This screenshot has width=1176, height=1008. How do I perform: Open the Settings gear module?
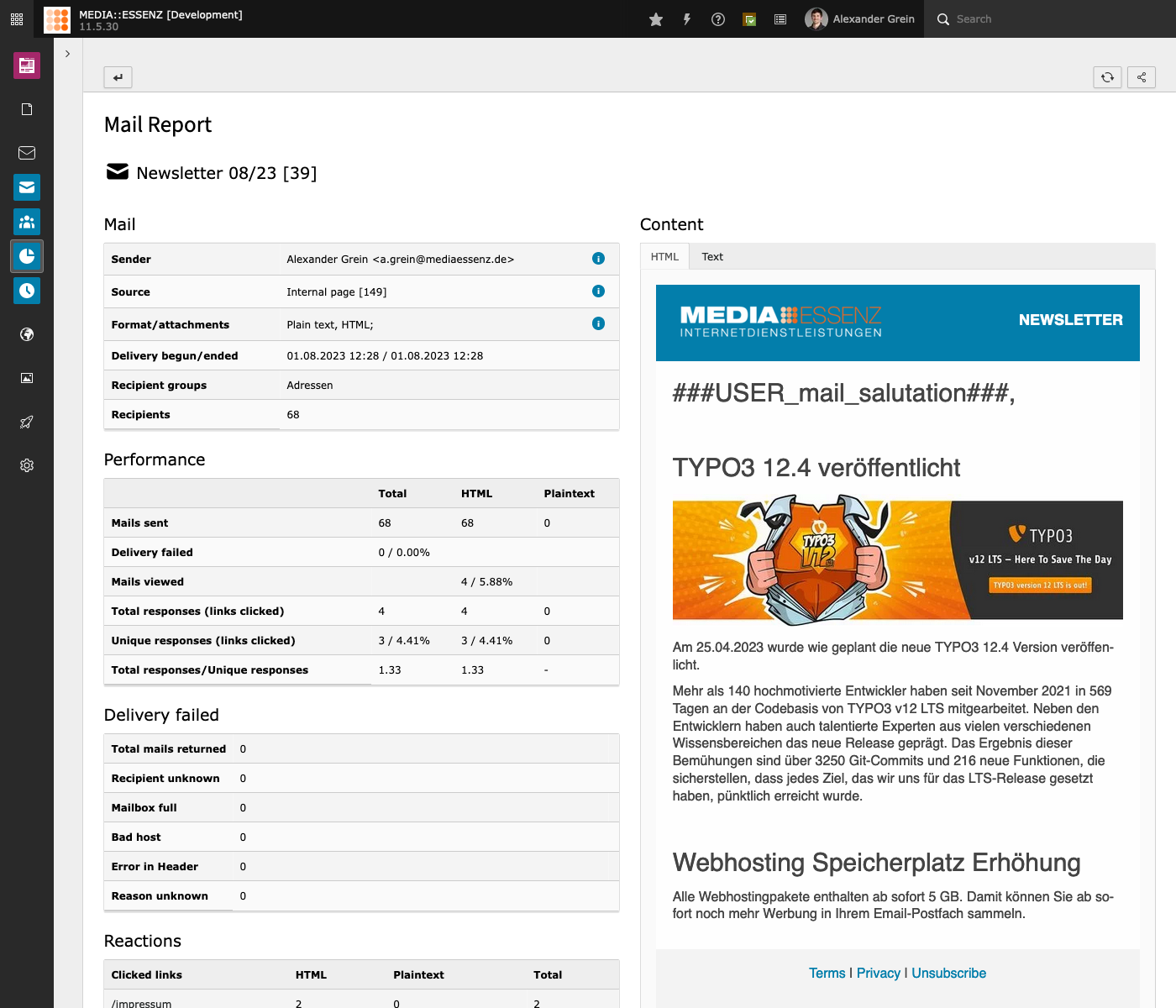(27, 465)
